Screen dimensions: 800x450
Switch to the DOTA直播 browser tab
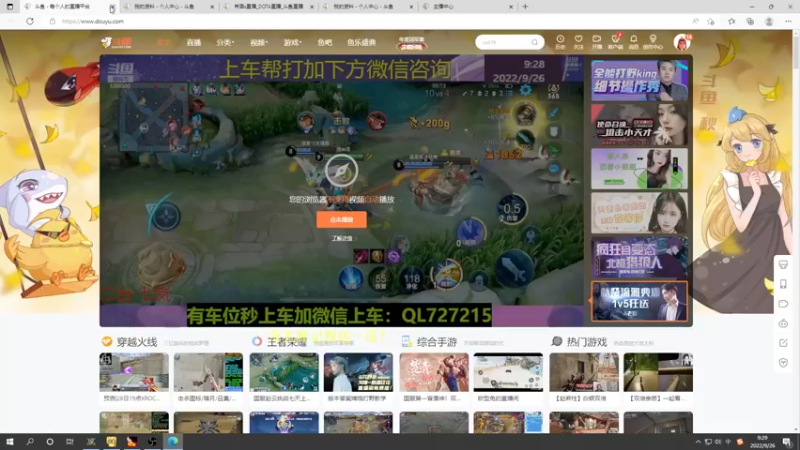(x=269, y=7)
